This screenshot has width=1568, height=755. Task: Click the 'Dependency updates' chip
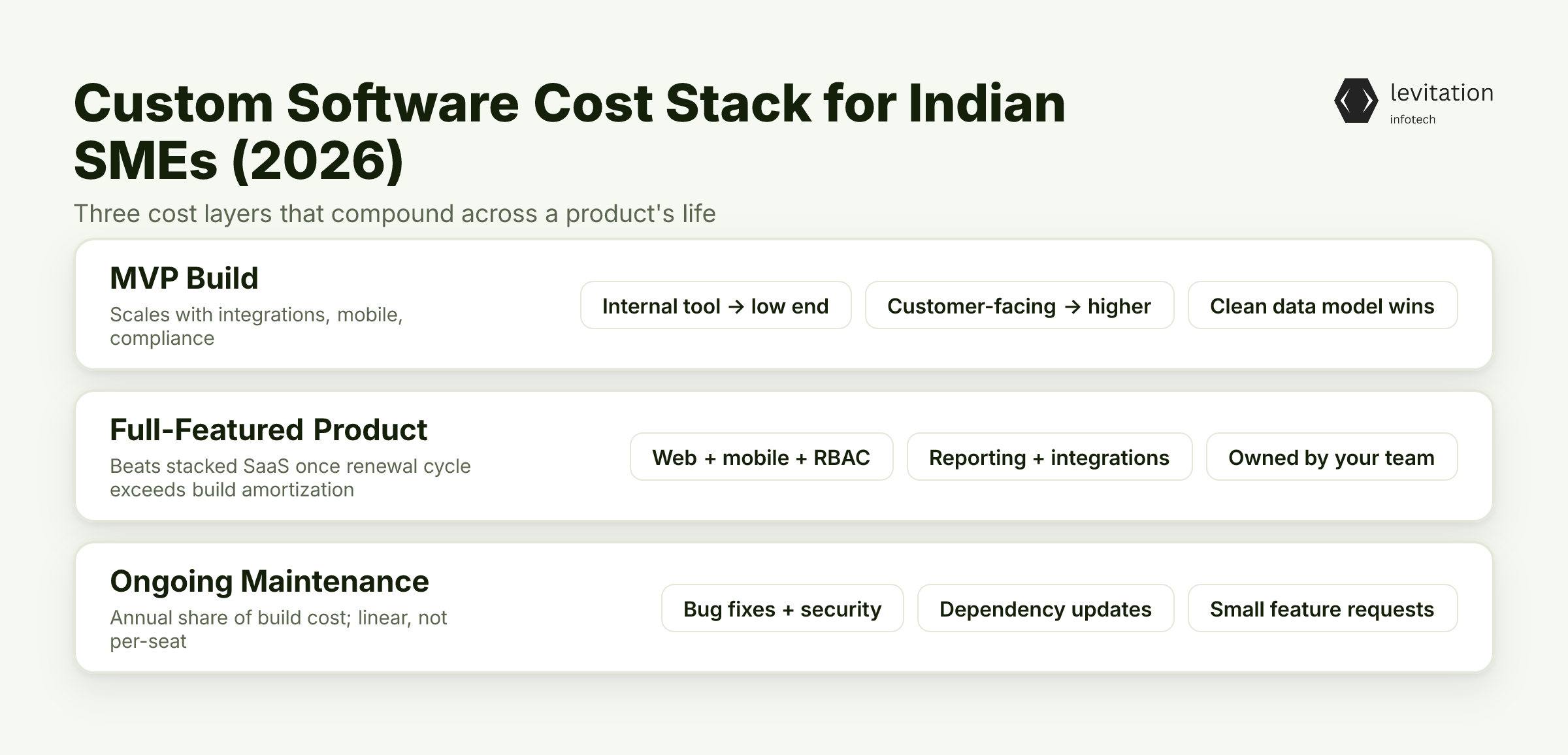[1045, 609]
